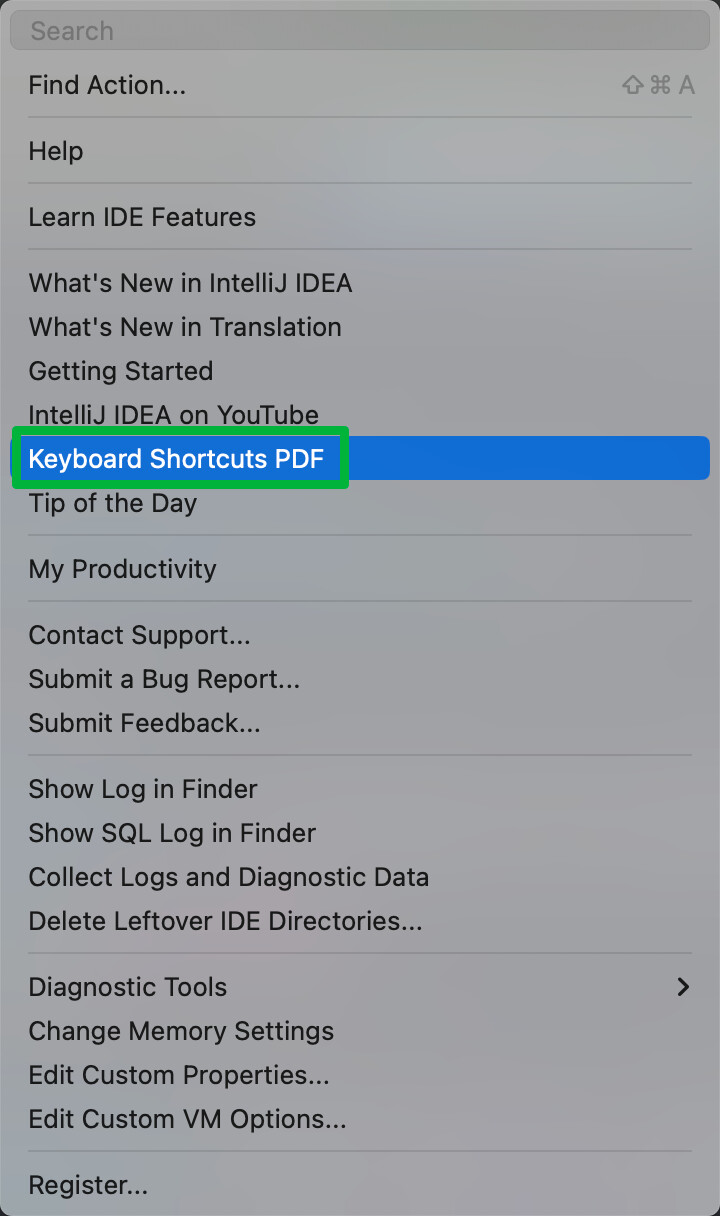Choose Edit Custom VM Options...
The width and height of the screenshot is (720, 1216).
360,1119
